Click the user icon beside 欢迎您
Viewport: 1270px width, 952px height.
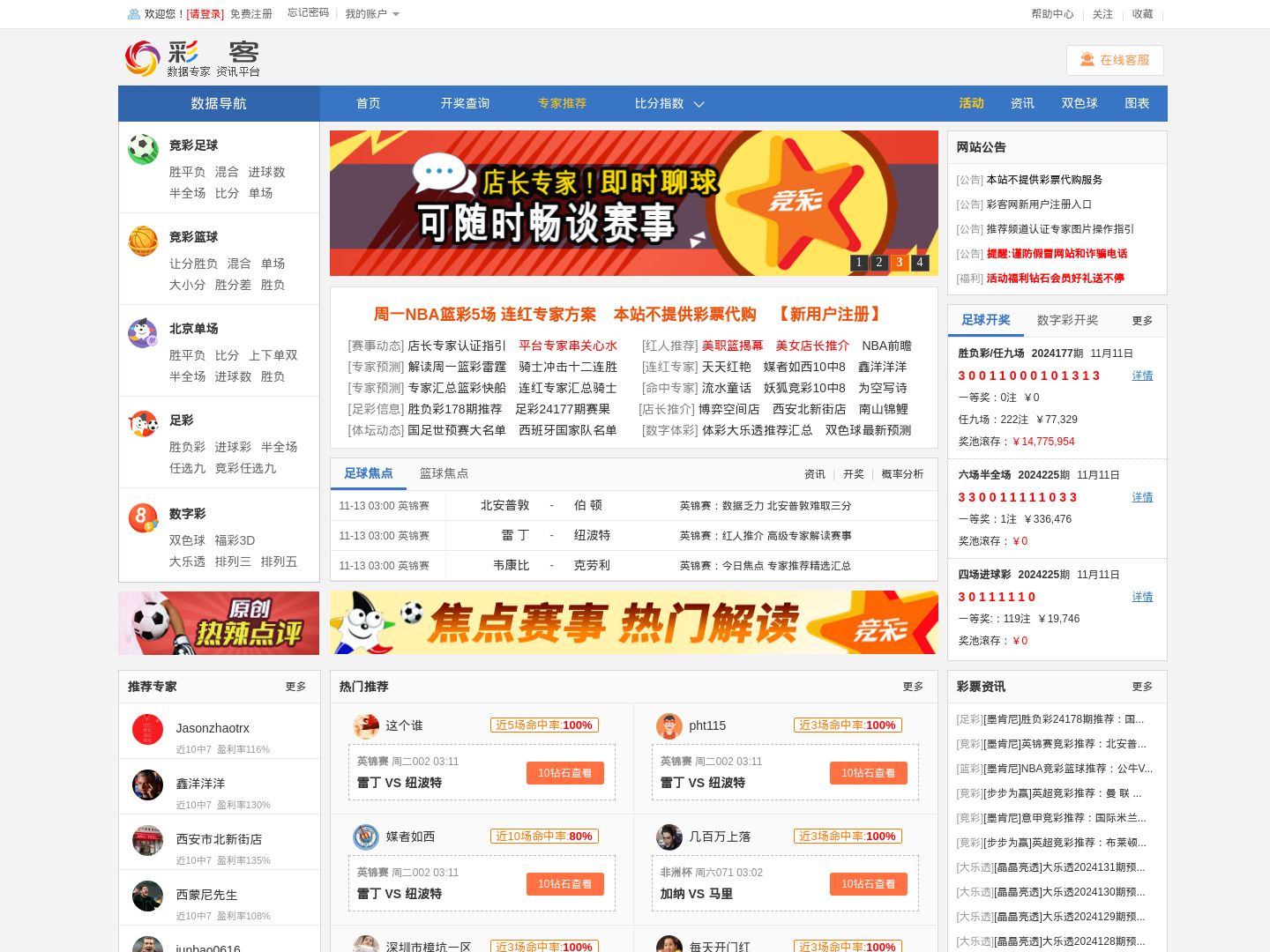[x=134, y=14]
